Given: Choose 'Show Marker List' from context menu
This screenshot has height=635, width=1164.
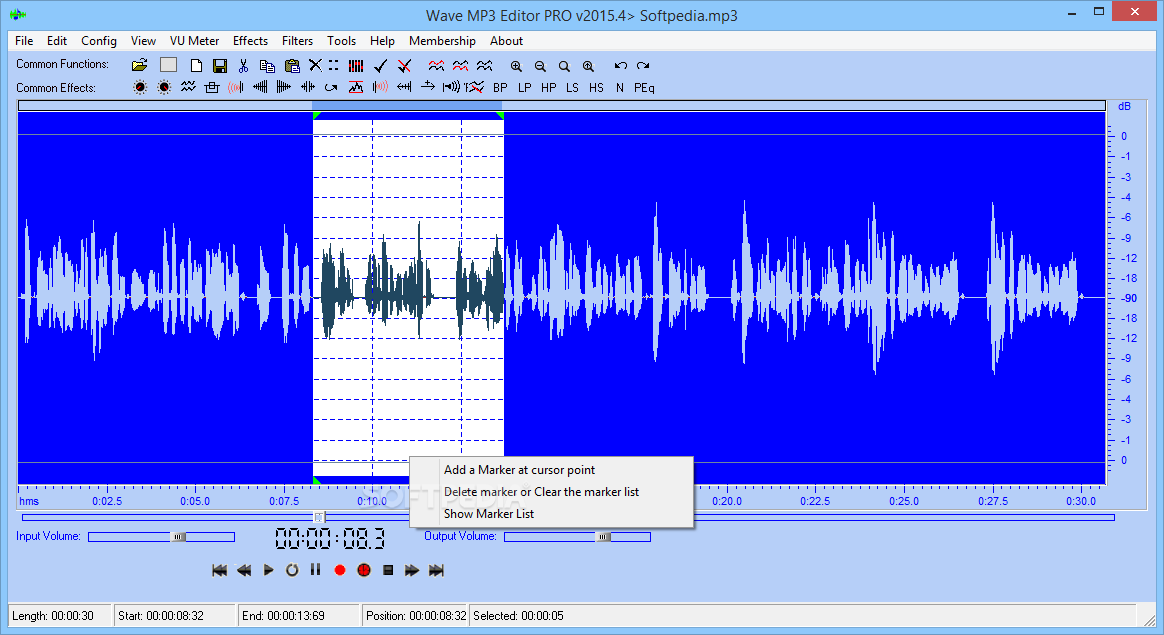Looking at the screenshot, I should [x=489, y=514].
